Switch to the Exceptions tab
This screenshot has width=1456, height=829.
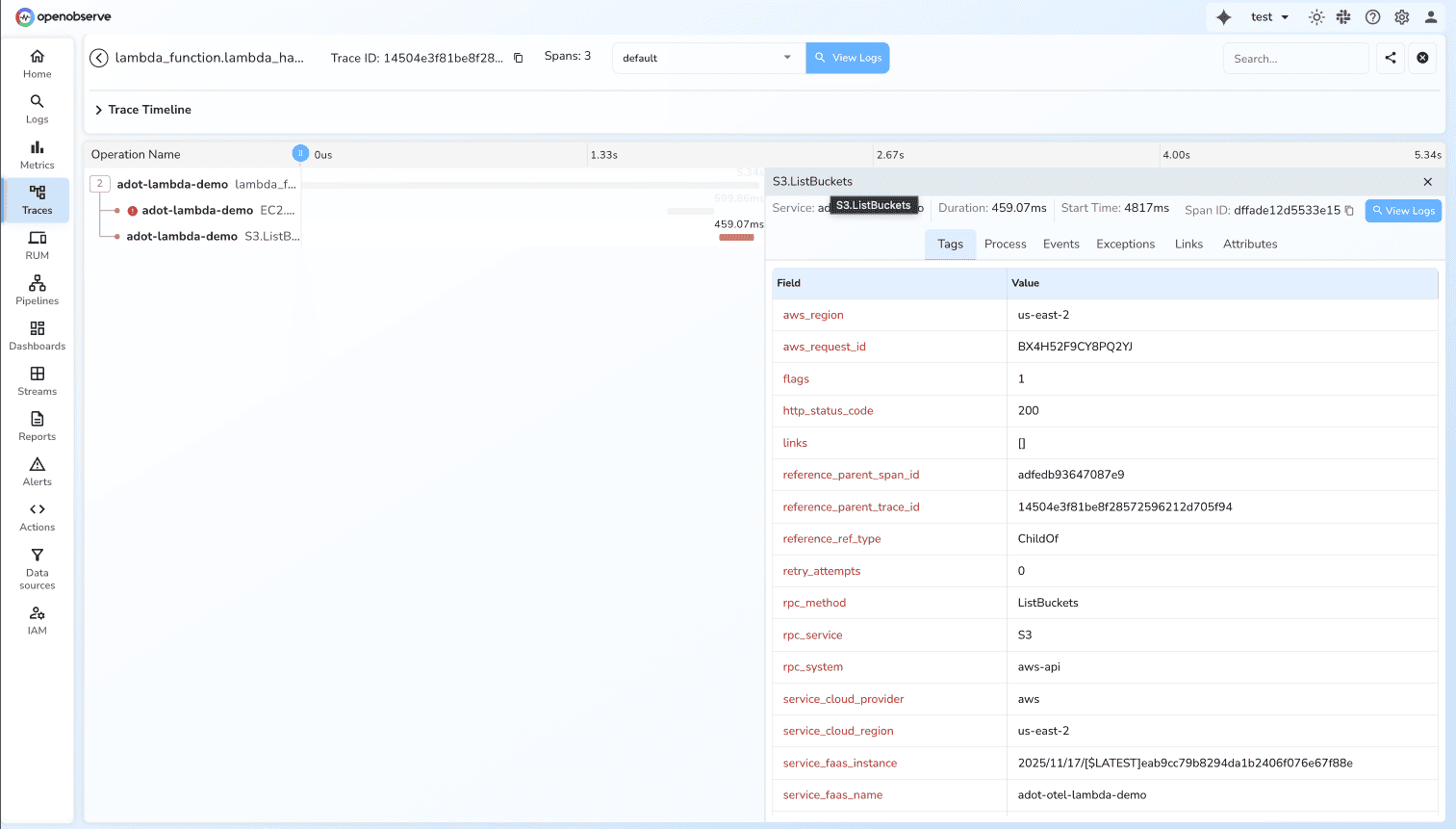click(1125, 245)
